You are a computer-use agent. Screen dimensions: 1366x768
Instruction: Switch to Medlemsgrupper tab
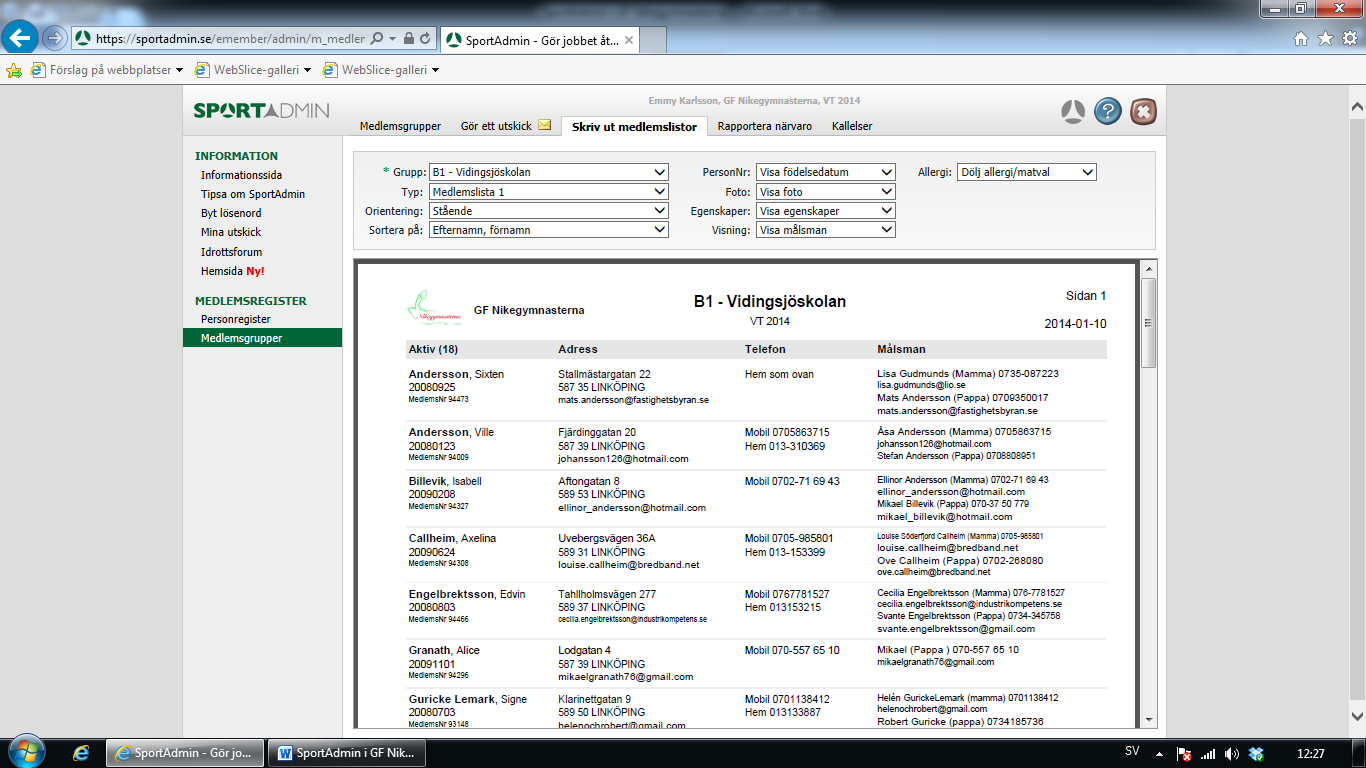point(400,126)
